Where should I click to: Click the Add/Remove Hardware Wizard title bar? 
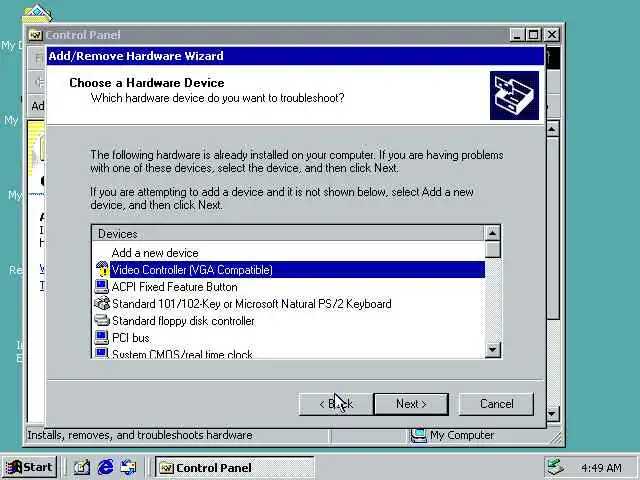pyautogui.click(x=295, y=56)
